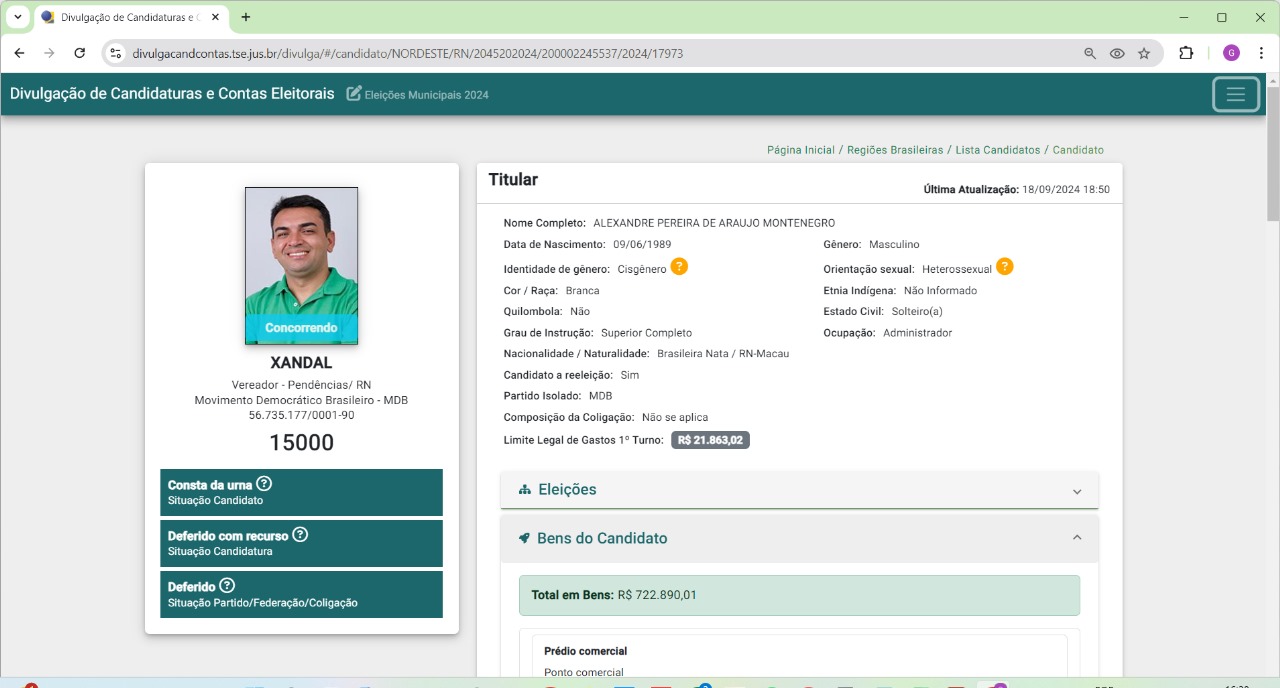Image resolution: width=1280 pixels, height=688 pixels.
Task: Click the browser address bar URL
Action: (x=408, y=53)
